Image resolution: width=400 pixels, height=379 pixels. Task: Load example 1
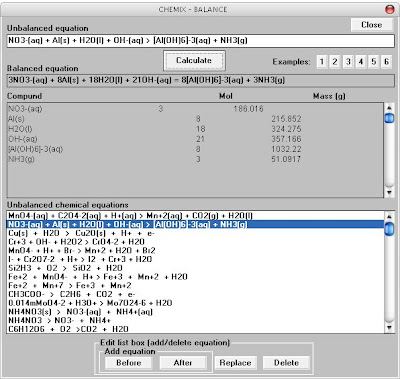coord(322,62)
